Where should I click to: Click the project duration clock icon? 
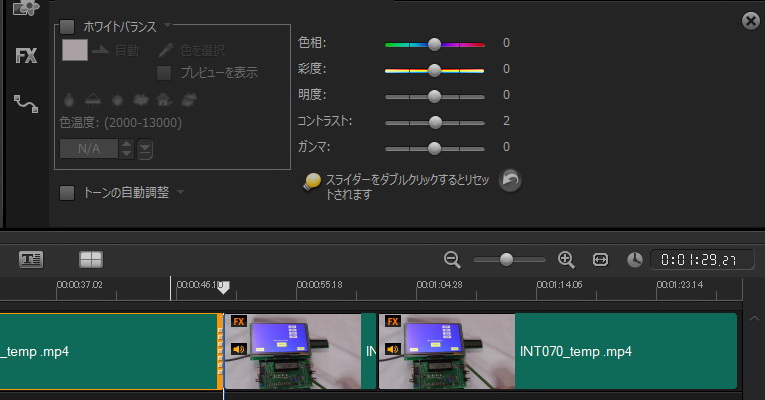point(635,260)
